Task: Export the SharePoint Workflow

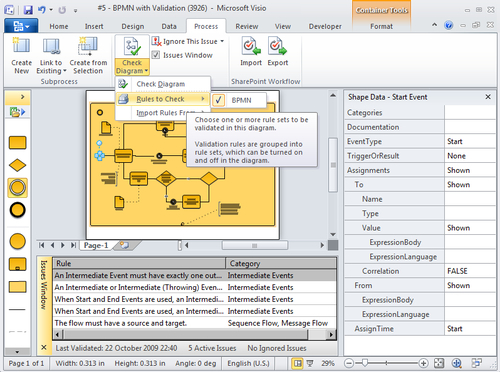Action: pos(278,52)
